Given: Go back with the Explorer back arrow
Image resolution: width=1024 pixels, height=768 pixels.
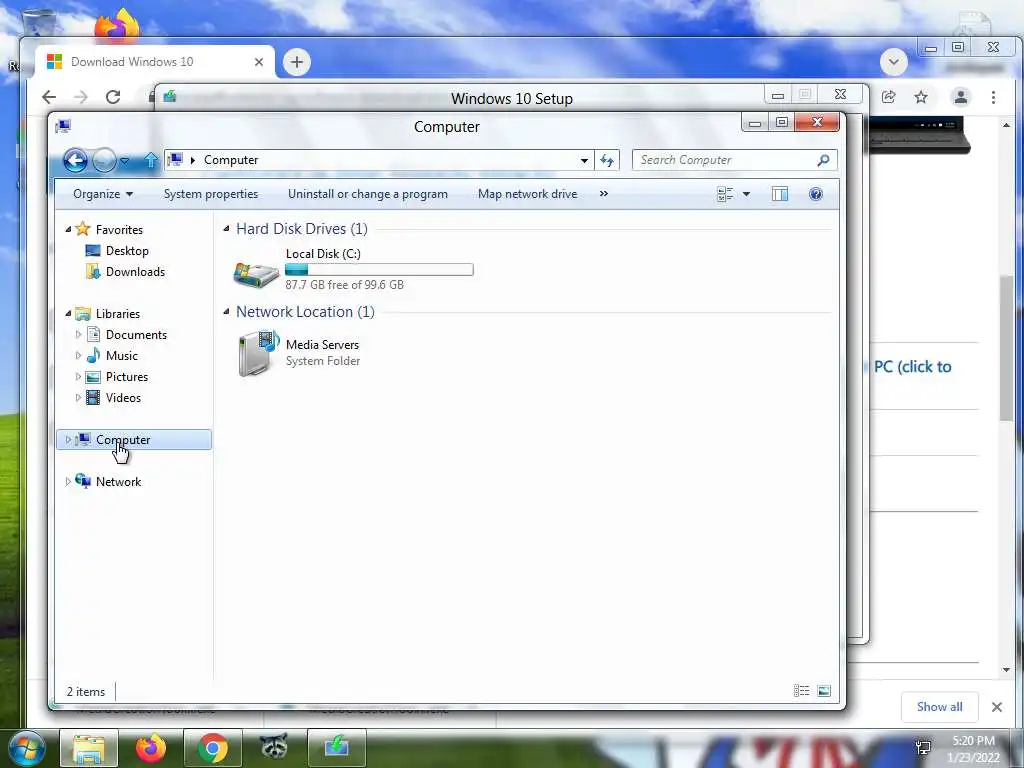Looking at the screenshot, I should coord(75,160).
